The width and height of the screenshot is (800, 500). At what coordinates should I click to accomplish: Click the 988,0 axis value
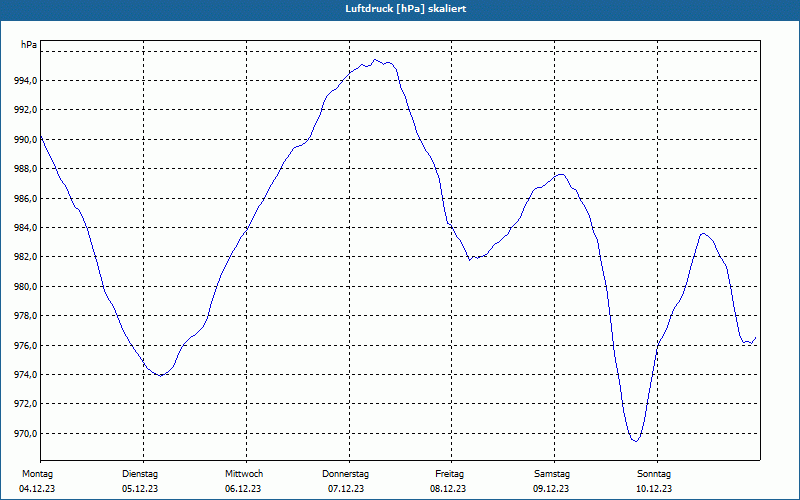pos(25,169)
